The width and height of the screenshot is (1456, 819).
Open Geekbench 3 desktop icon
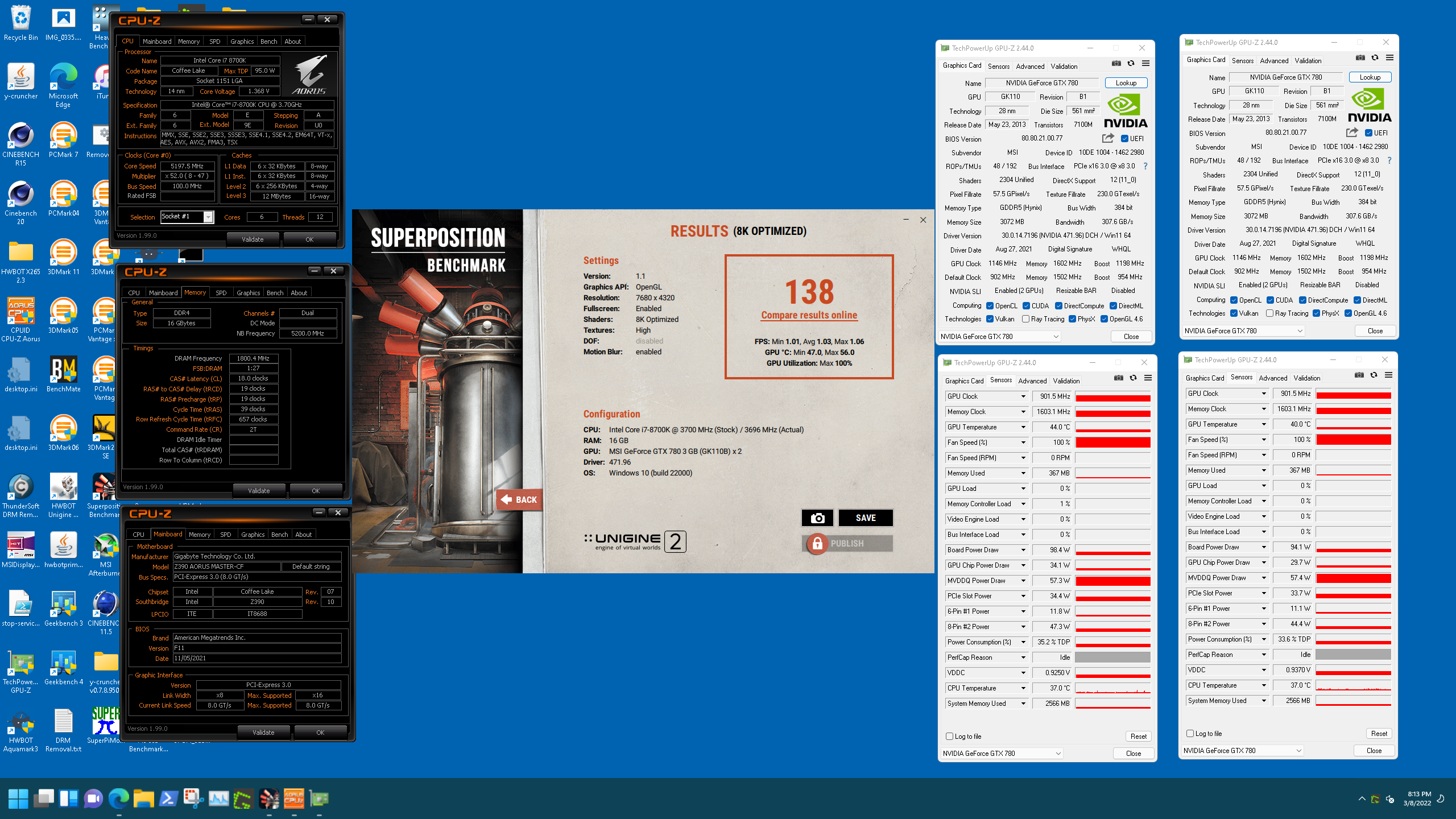(63, 609)
